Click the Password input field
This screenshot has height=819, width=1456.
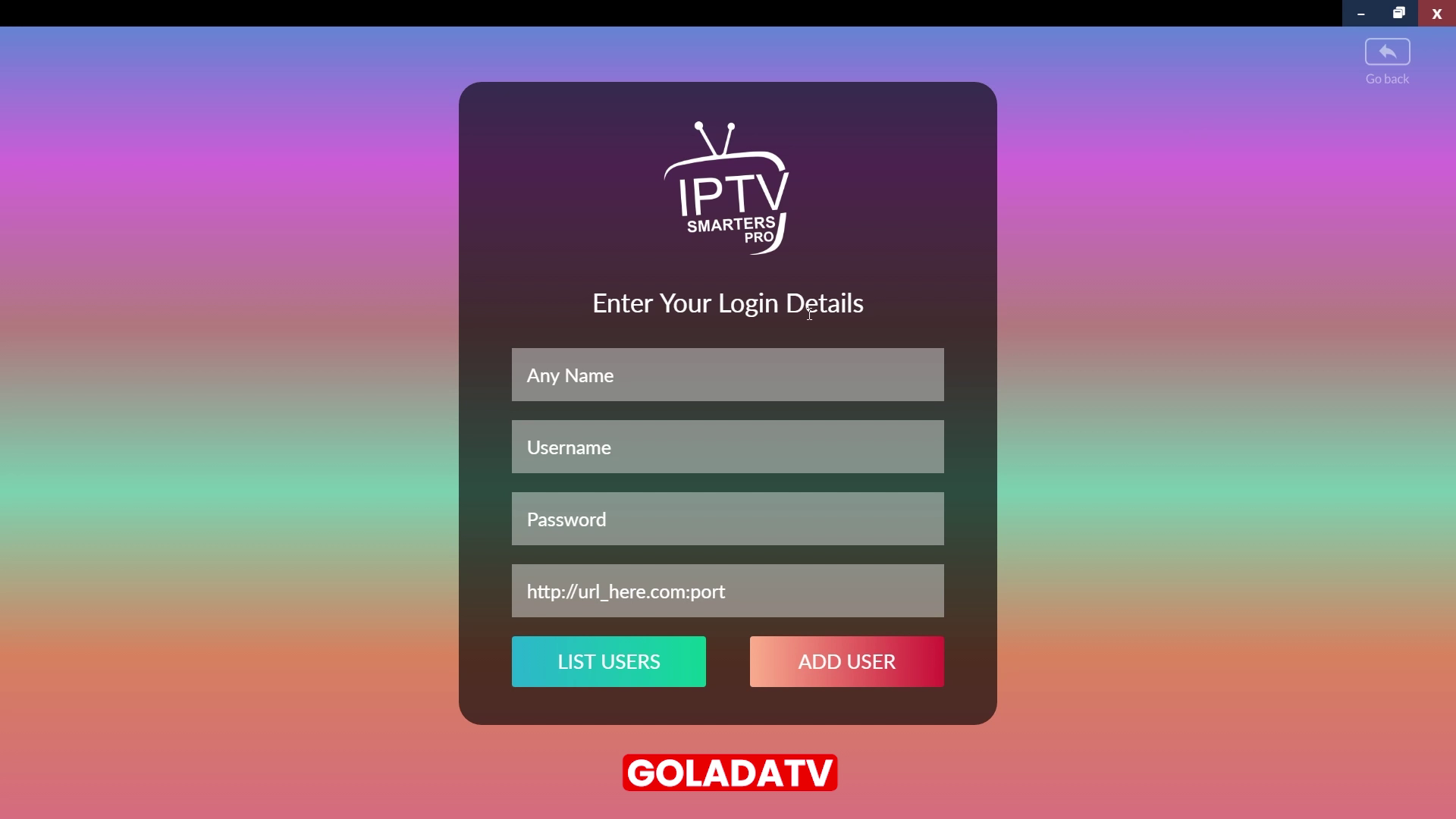tap(728, 518)
